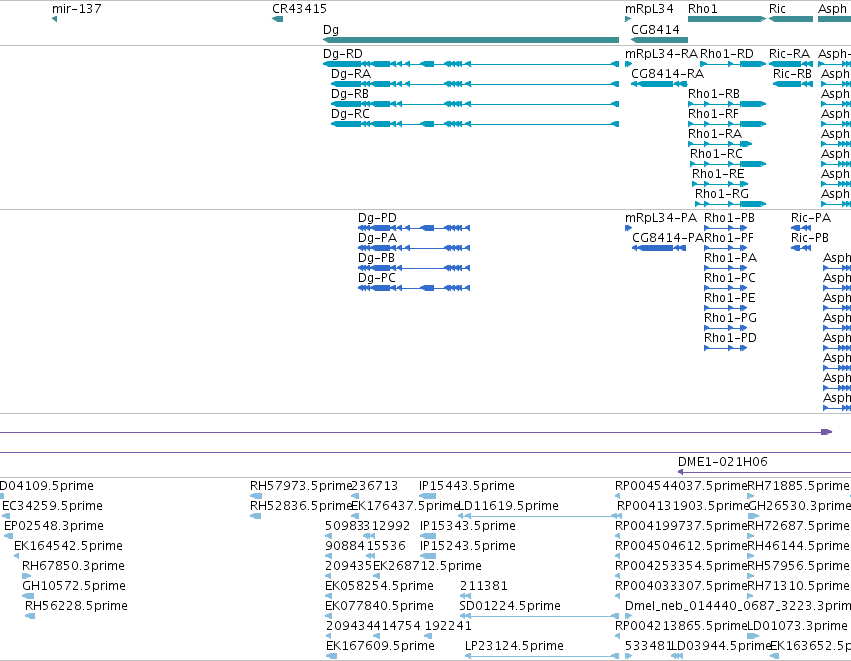Open the Dg-RC transcript label

click(351, 114)
